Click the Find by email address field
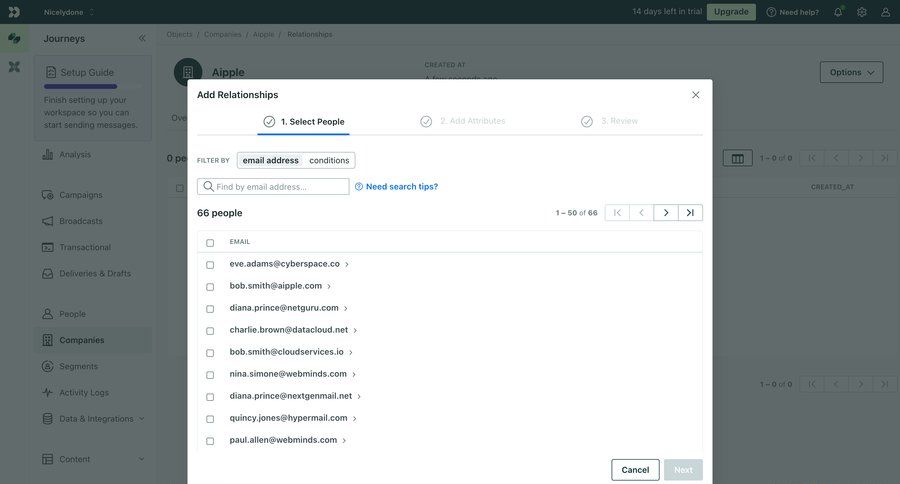 pos(280,187)
